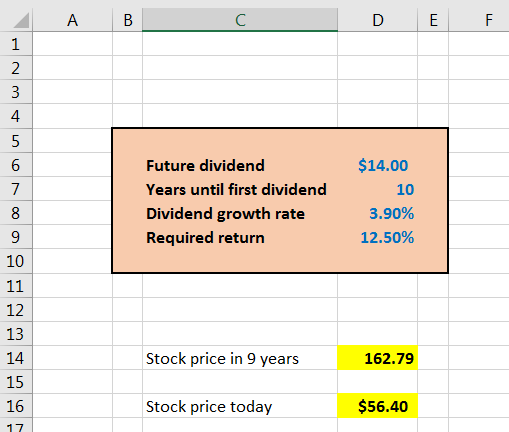Image resolution: width=509 pixels, height=432 pixels.
Task: Select row 14 header
Action: click(x=16, y=358)
